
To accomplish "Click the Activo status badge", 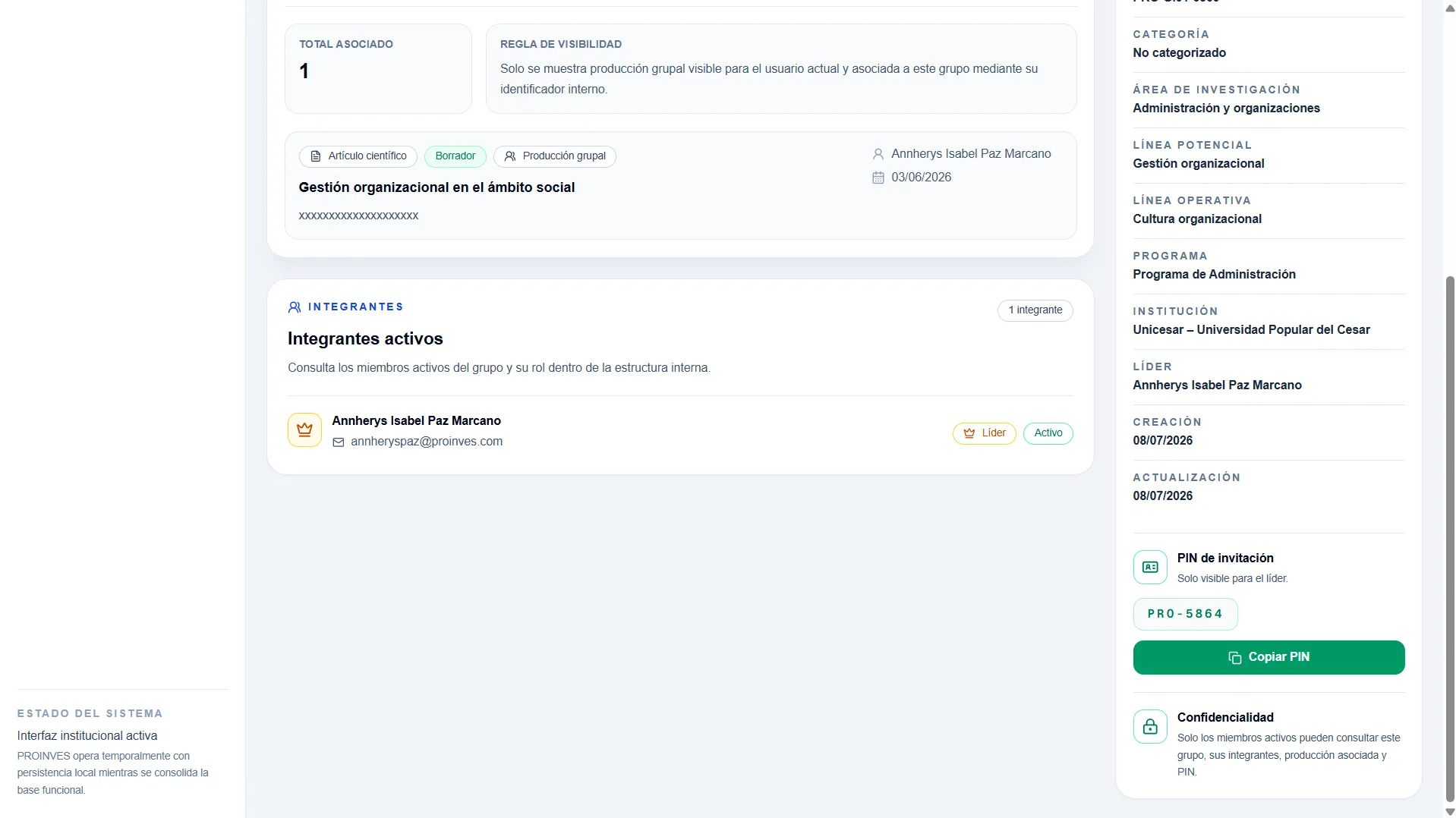I will 1048,433.
